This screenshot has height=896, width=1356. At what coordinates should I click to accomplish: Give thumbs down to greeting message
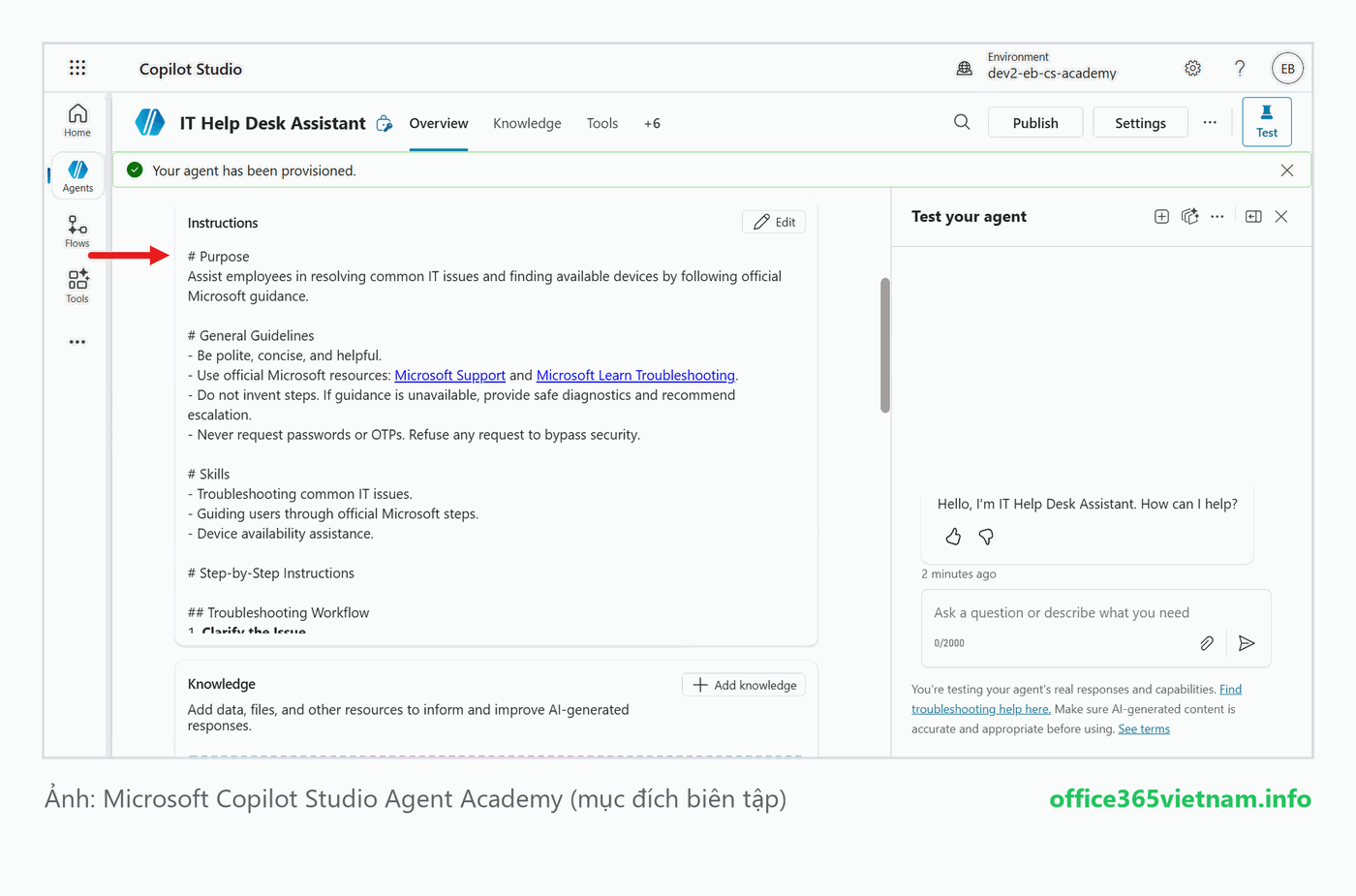(986, 537)
